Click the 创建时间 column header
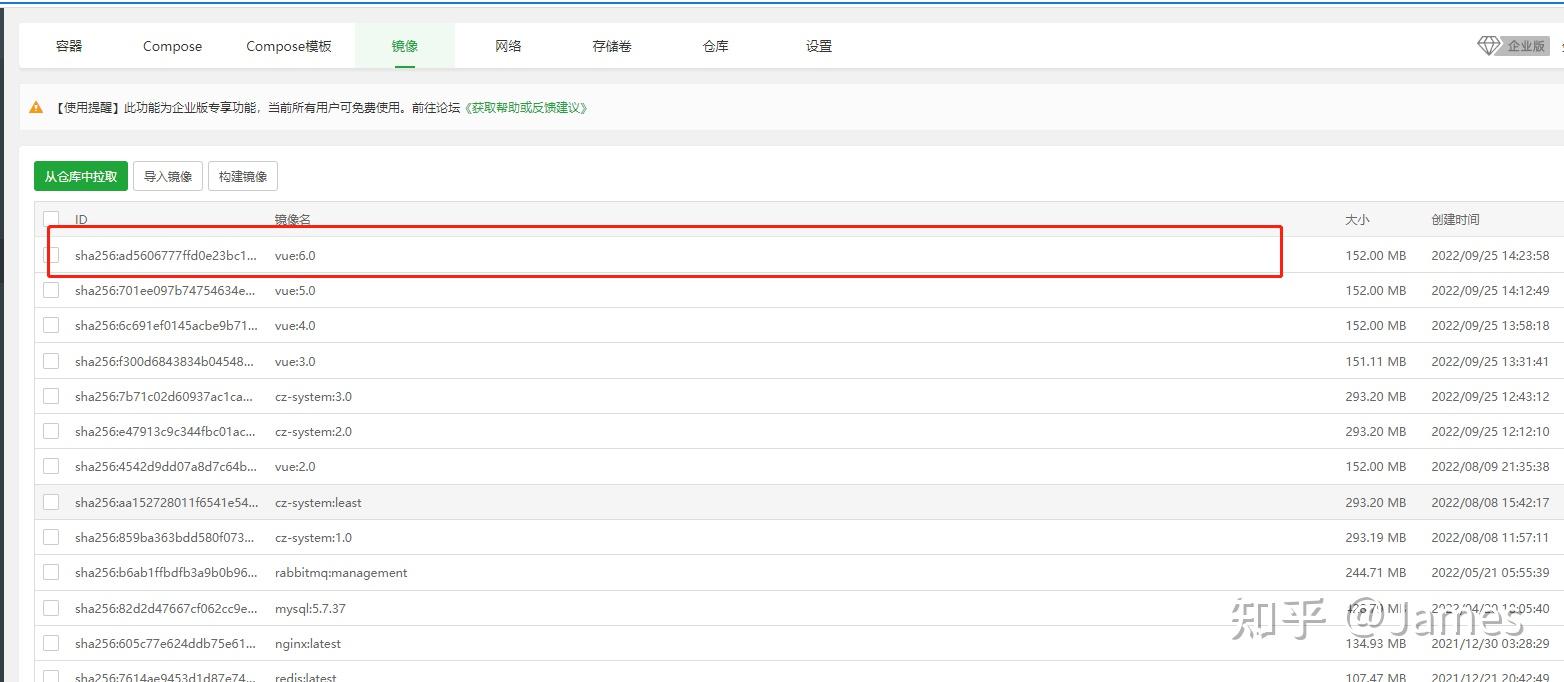The height and width of the screenshot is (682, 1564). coord(1455,219)
